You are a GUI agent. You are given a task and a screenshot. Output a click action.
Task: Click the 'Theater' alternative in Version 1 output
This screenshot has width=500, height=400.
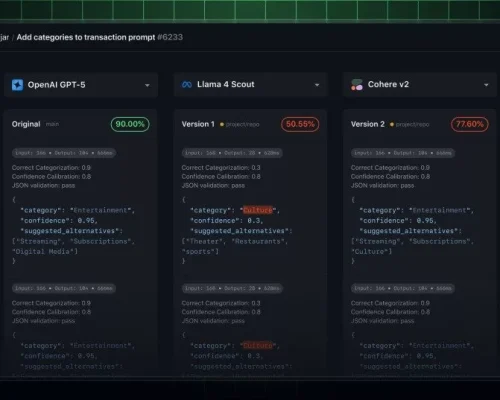(204, 241)
